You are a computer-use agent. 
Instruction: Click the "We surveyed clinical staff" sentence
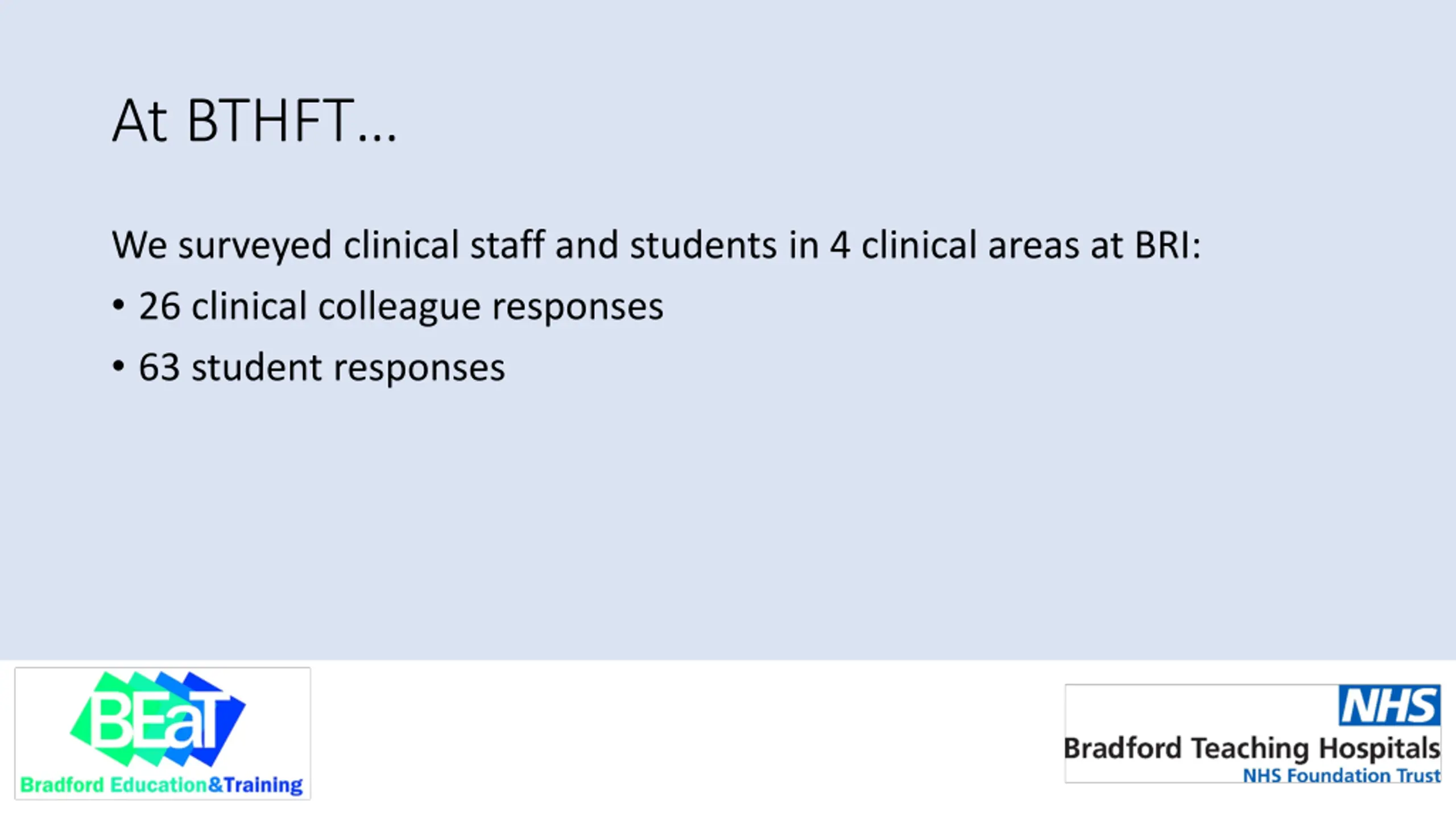point(656,246)
